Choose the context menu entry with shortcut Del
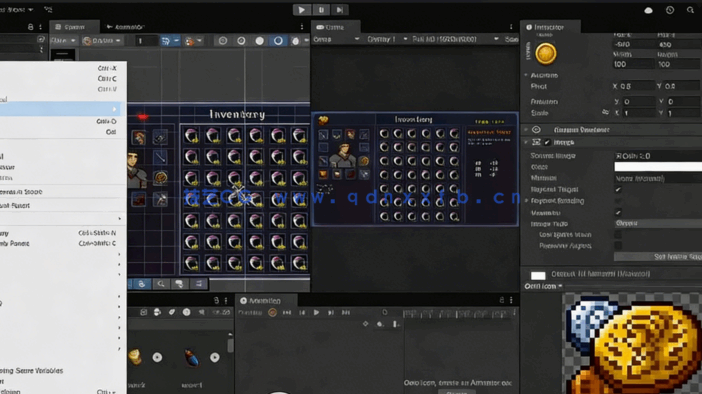Image resolution: width=702 pixels, height=394 pixels. pos(63,132)
